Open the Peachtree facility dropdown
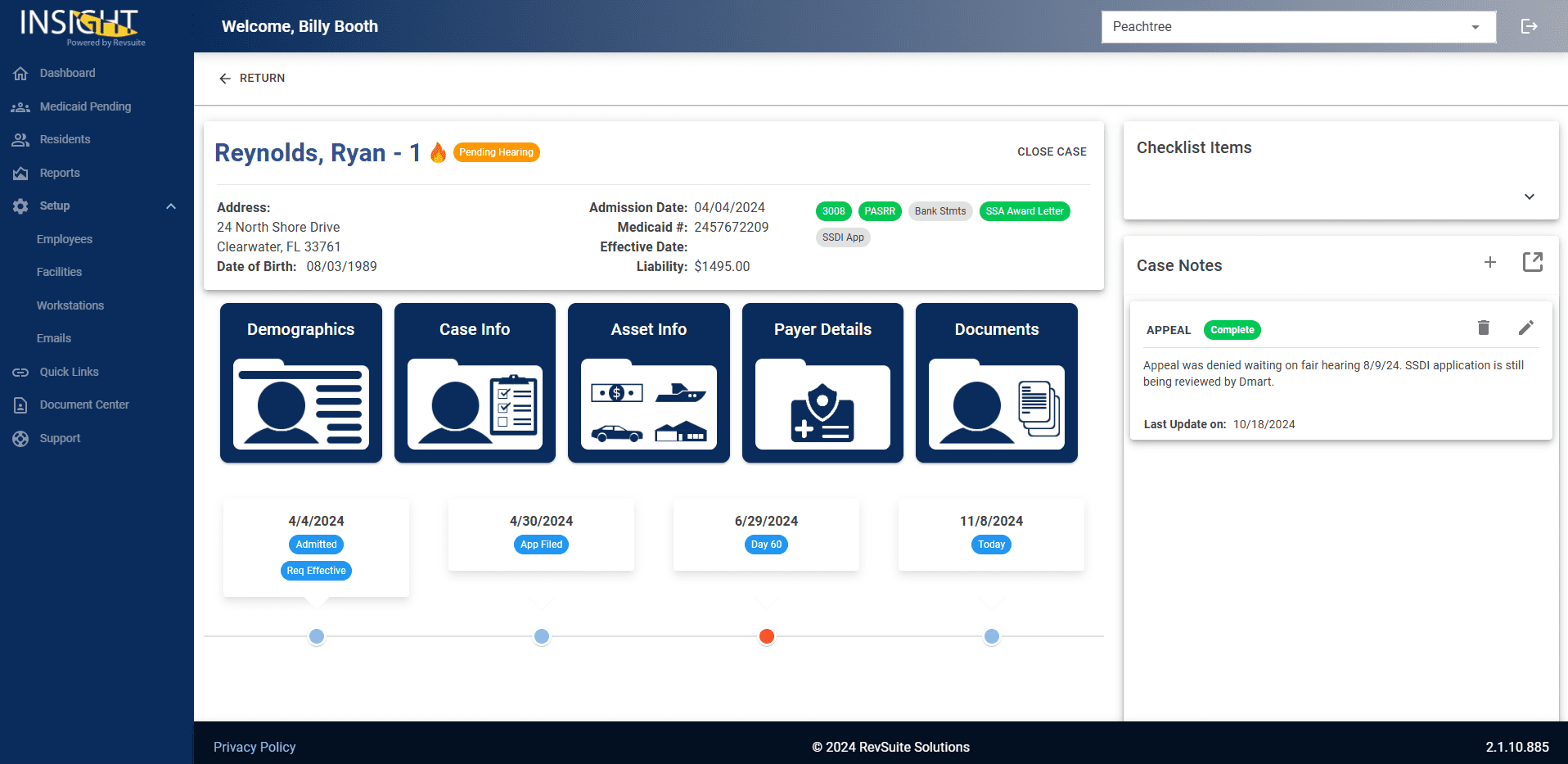This screenshot has width=1568, height=764. 1298,27
